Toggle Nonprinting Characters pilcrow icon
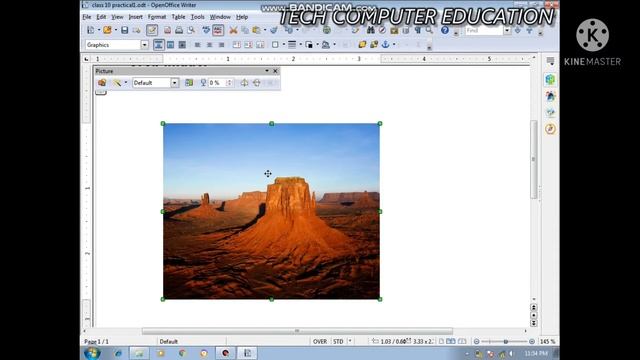 [418, 30]
